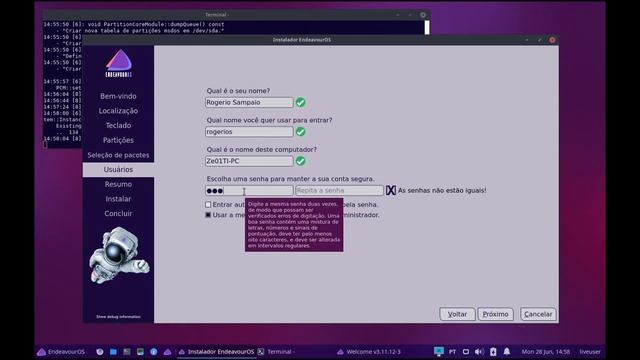Click the 'Qual é o seu nome?' label

(238, 91)
